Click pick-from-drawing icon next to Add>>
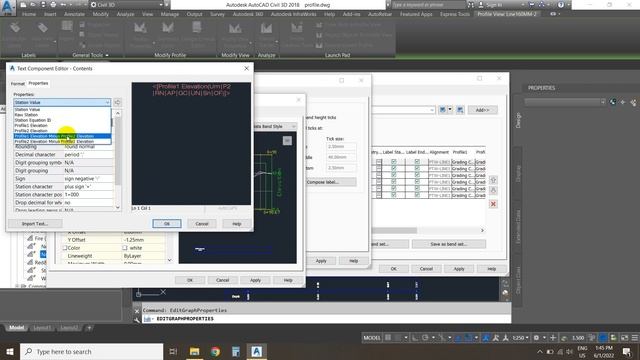The height and width of the screenshot is (360, 640). [x=460, y=110]
